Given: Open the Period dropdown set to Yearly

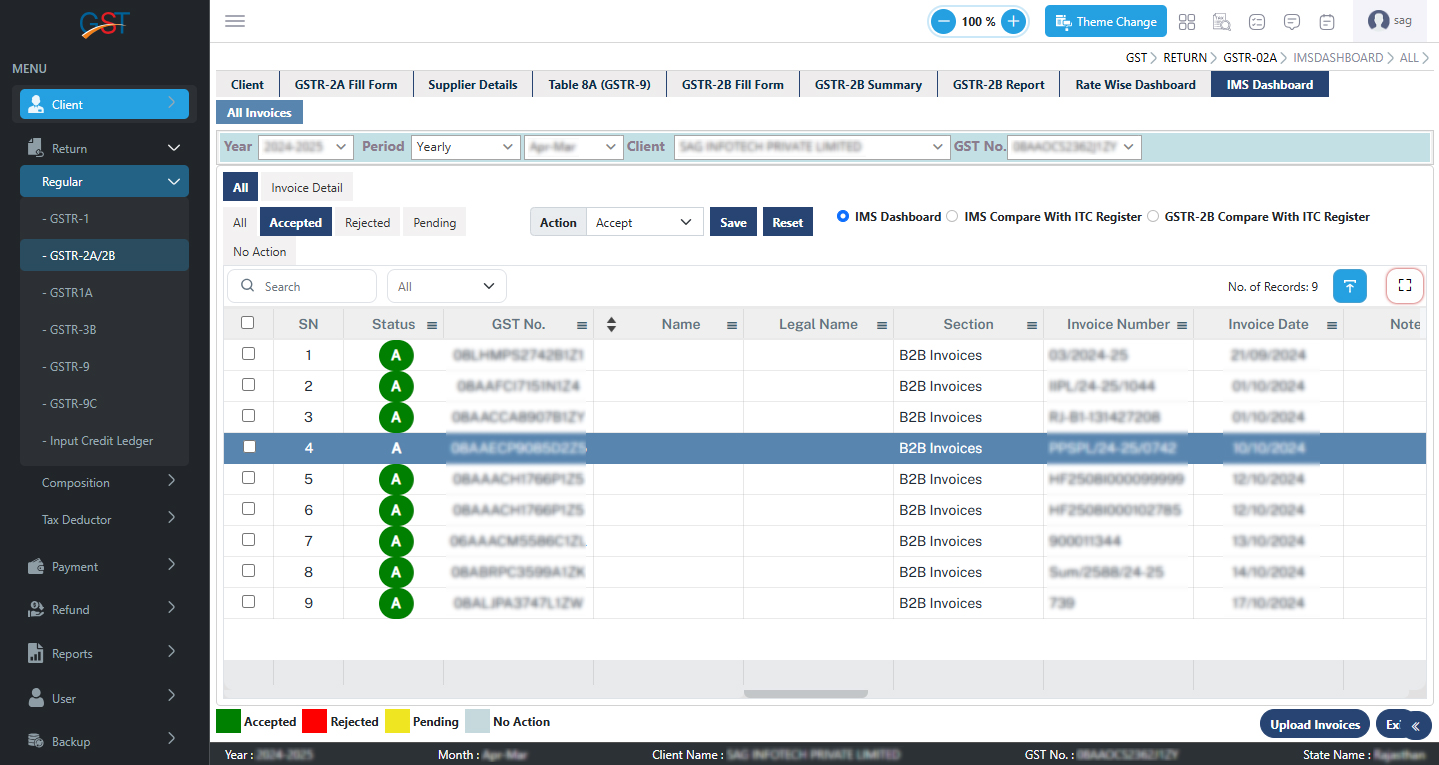Looking at the screenshot, I should pyautogui.click(x=465, y=147).
